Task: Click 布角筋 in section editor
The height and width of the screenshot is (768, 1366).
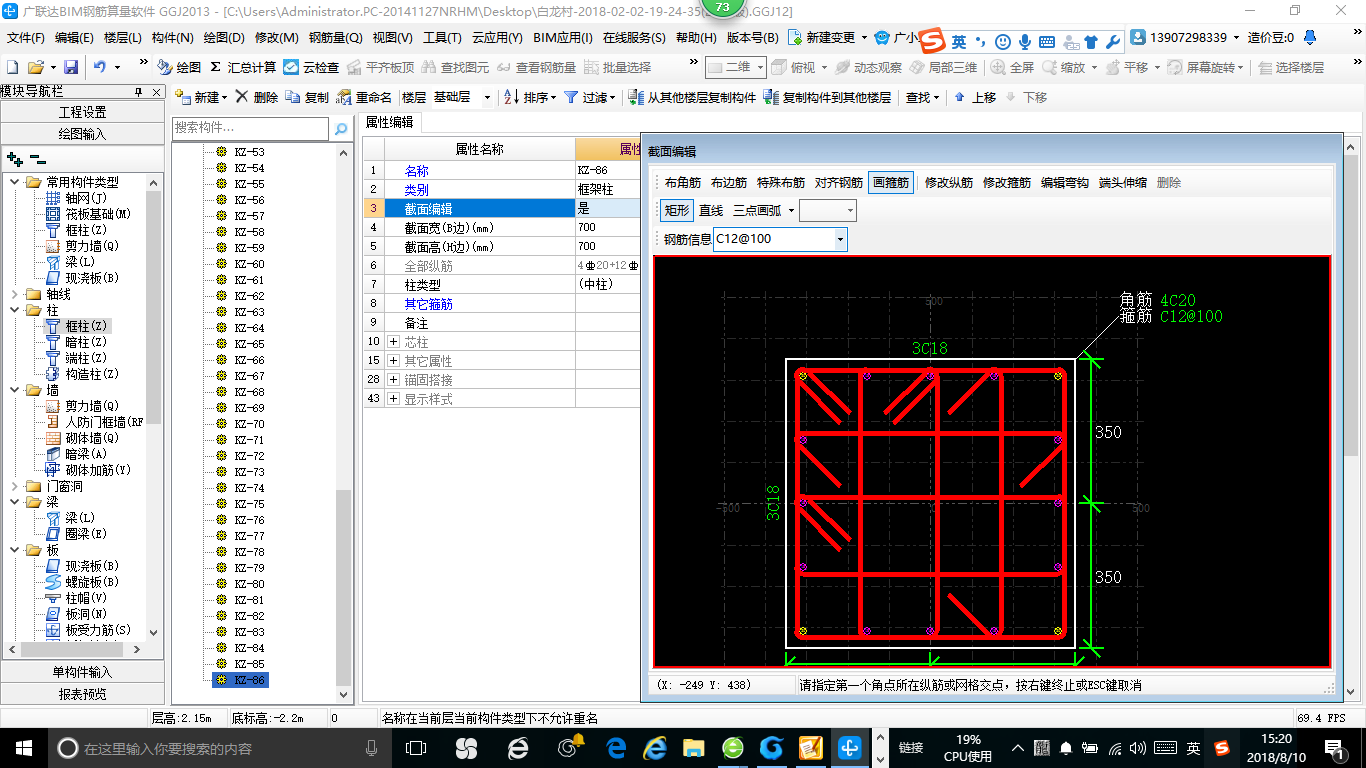Action: pyautogui.click(x=683, y=182)
